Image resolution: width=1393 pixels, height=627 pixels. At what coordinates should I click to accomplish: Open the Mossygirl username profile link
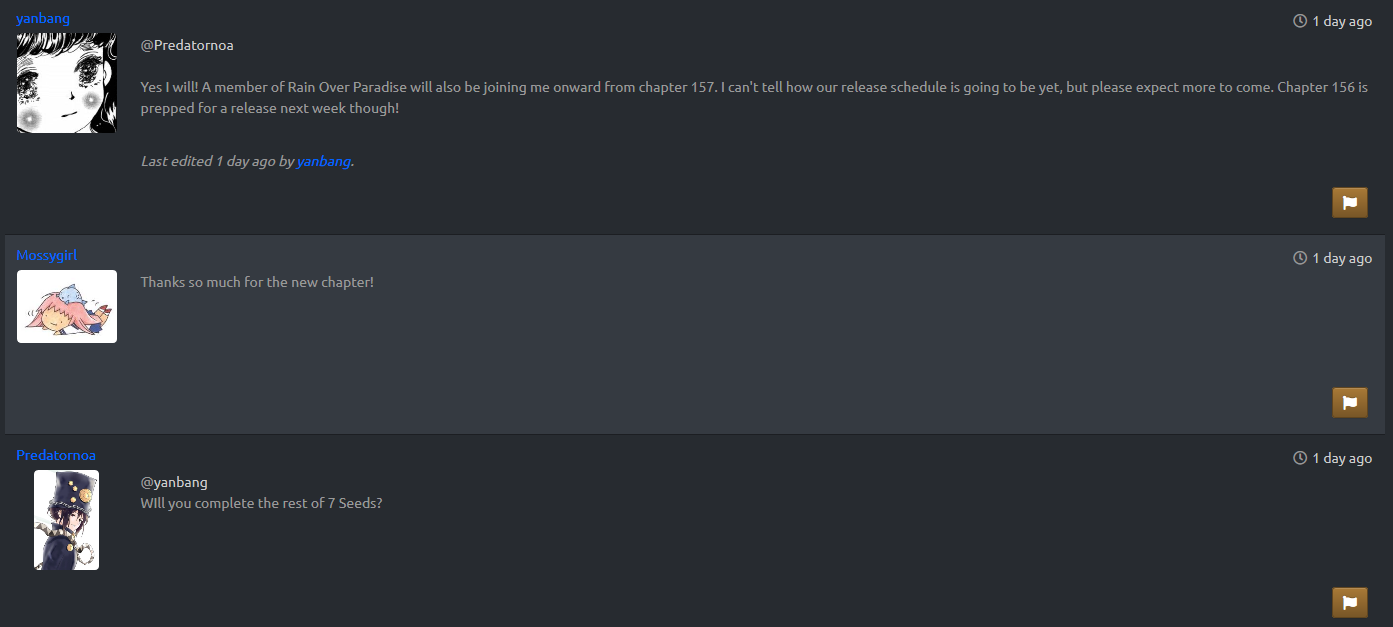46,255
